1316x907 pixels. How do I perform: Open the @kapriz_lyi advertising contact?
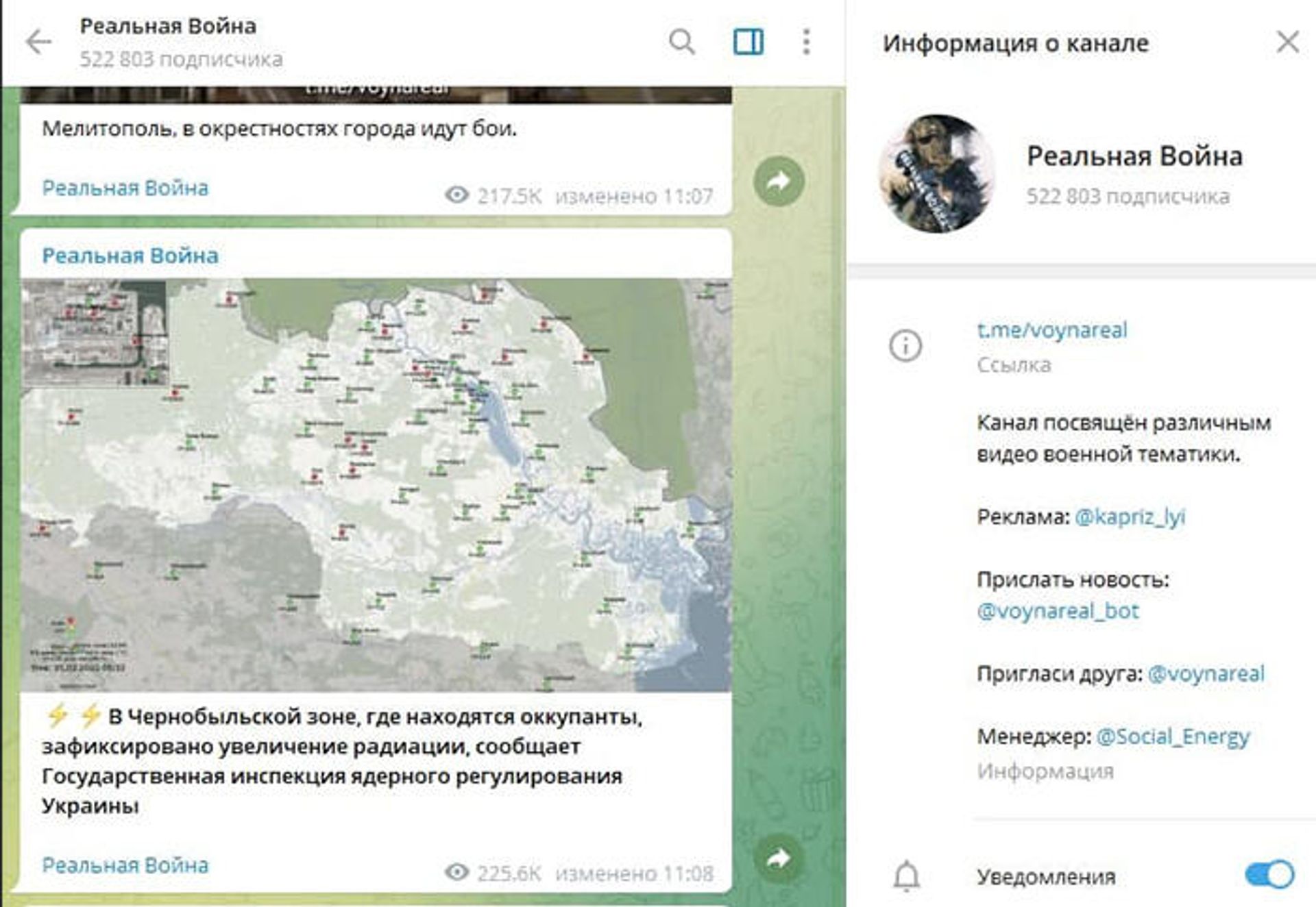1130,517
